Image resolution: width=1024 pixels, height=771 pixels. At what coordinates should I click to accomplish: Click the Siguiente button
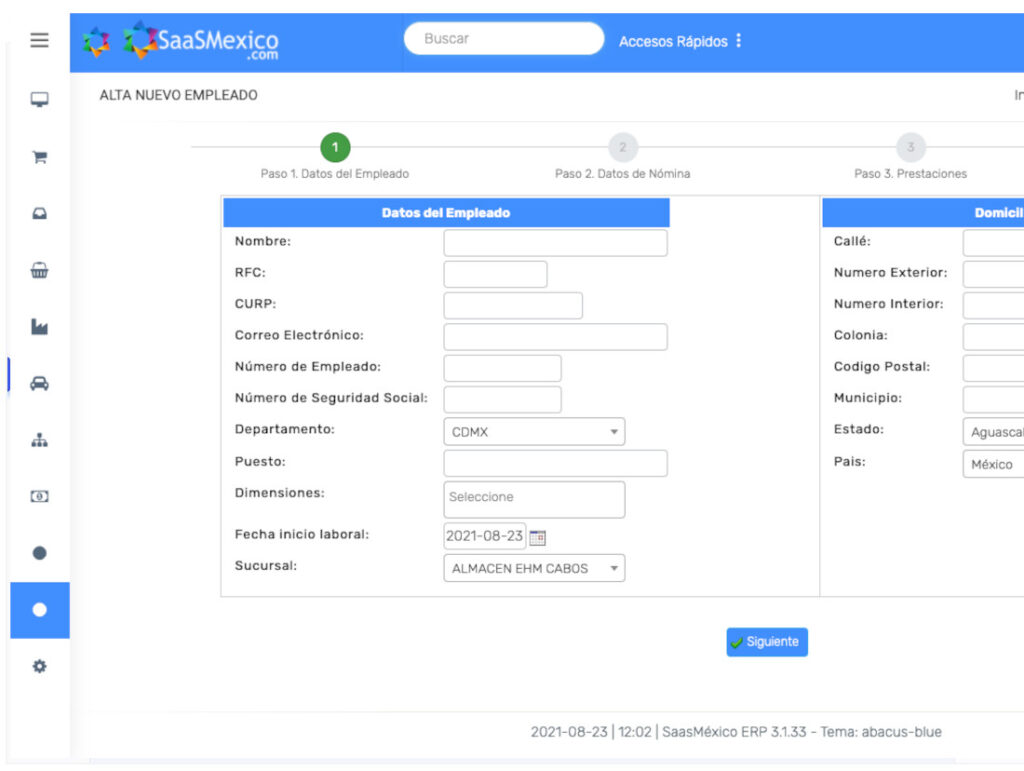(766, 642)
